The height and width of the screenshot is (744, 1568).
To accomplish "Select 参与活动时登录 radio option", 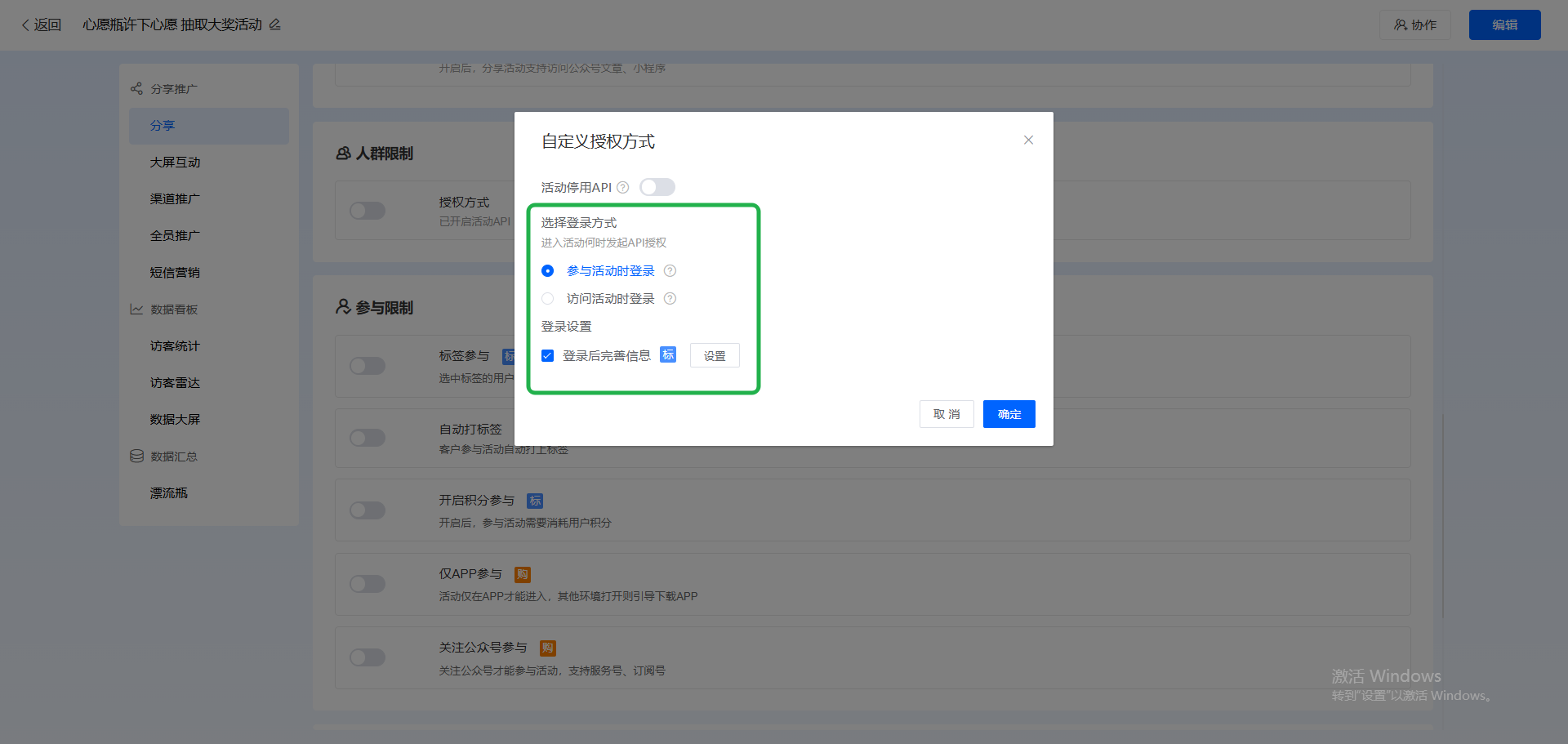I will pyautogui.click(x=548, y=271).
